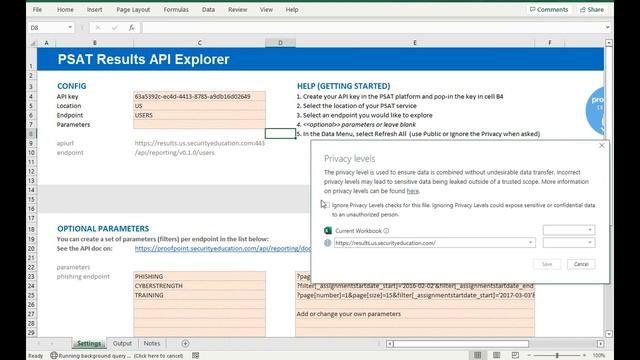Click the background query globe icon
This screenshot has height=360, width=640.
point(54,356)
